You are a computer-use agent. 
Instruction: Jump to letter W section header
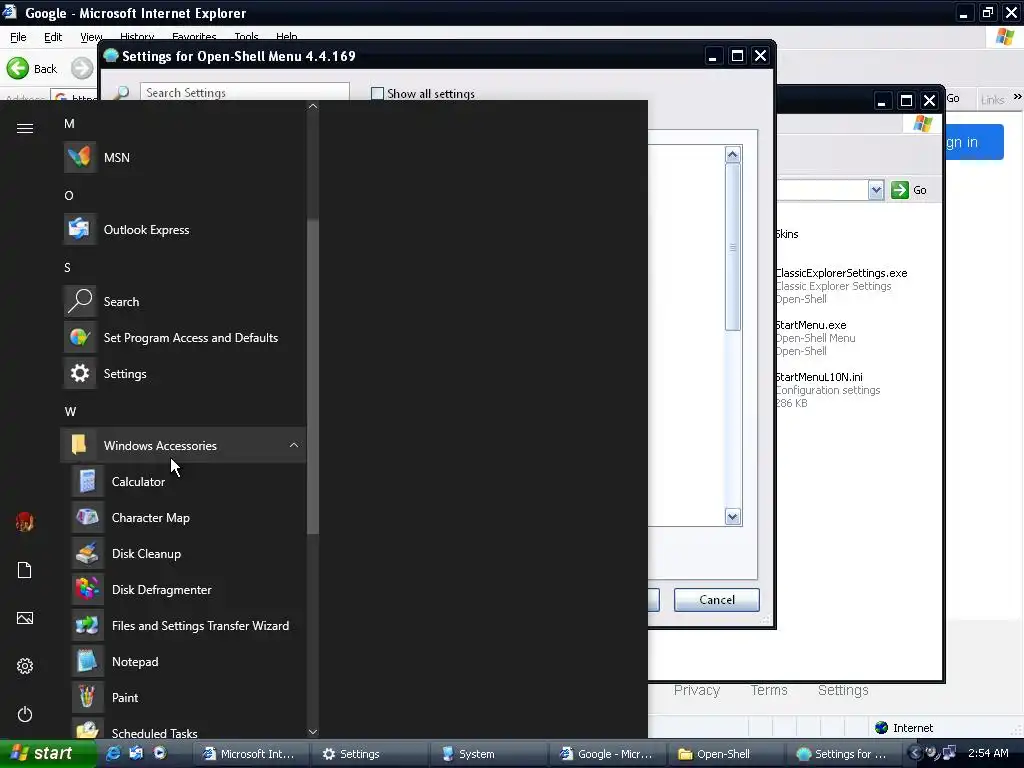[70, 411]
